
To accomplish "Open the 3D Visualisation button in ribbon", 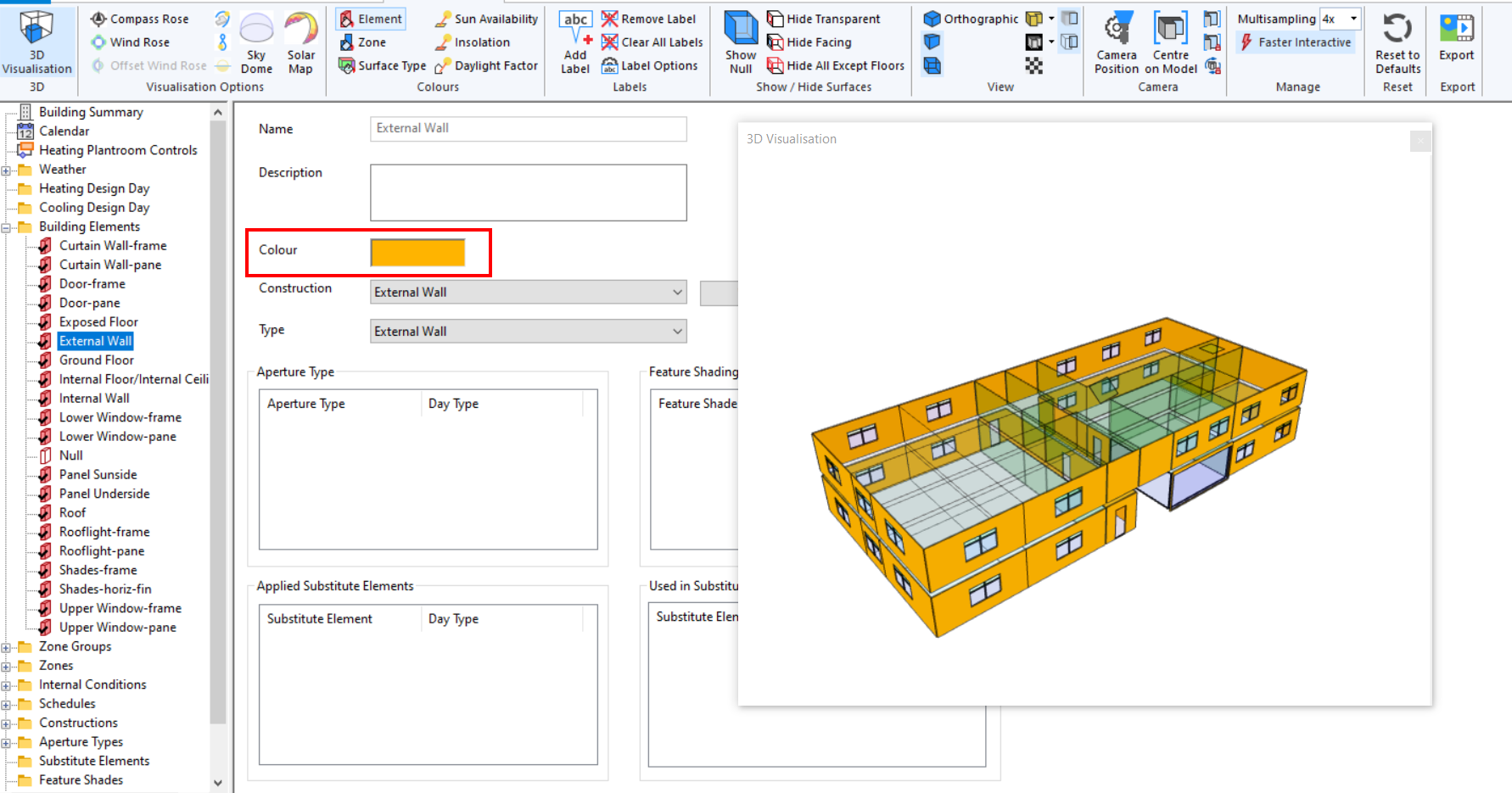I will pyautogui.click(x=36, y=42).
